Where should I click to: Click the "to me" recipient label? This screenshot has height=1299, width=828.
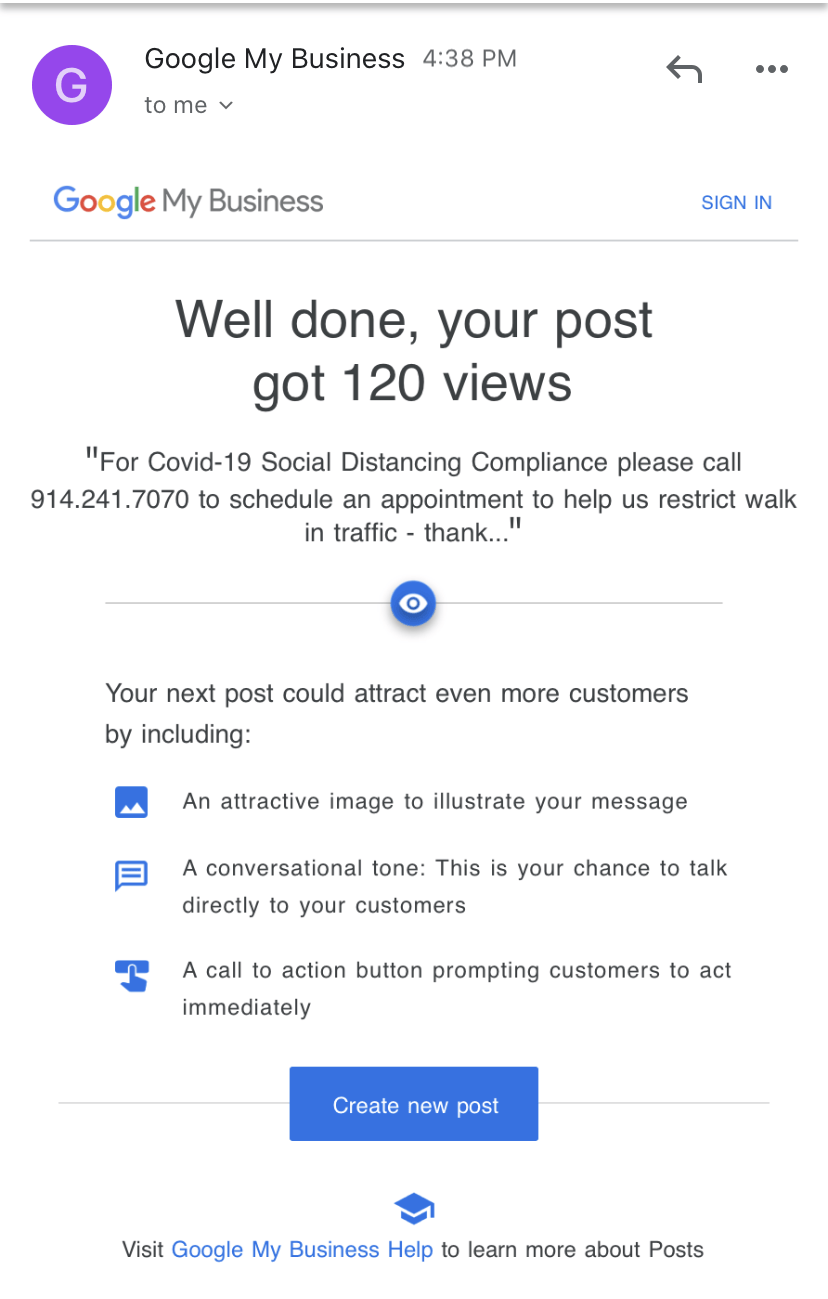(x=176, y=105)
